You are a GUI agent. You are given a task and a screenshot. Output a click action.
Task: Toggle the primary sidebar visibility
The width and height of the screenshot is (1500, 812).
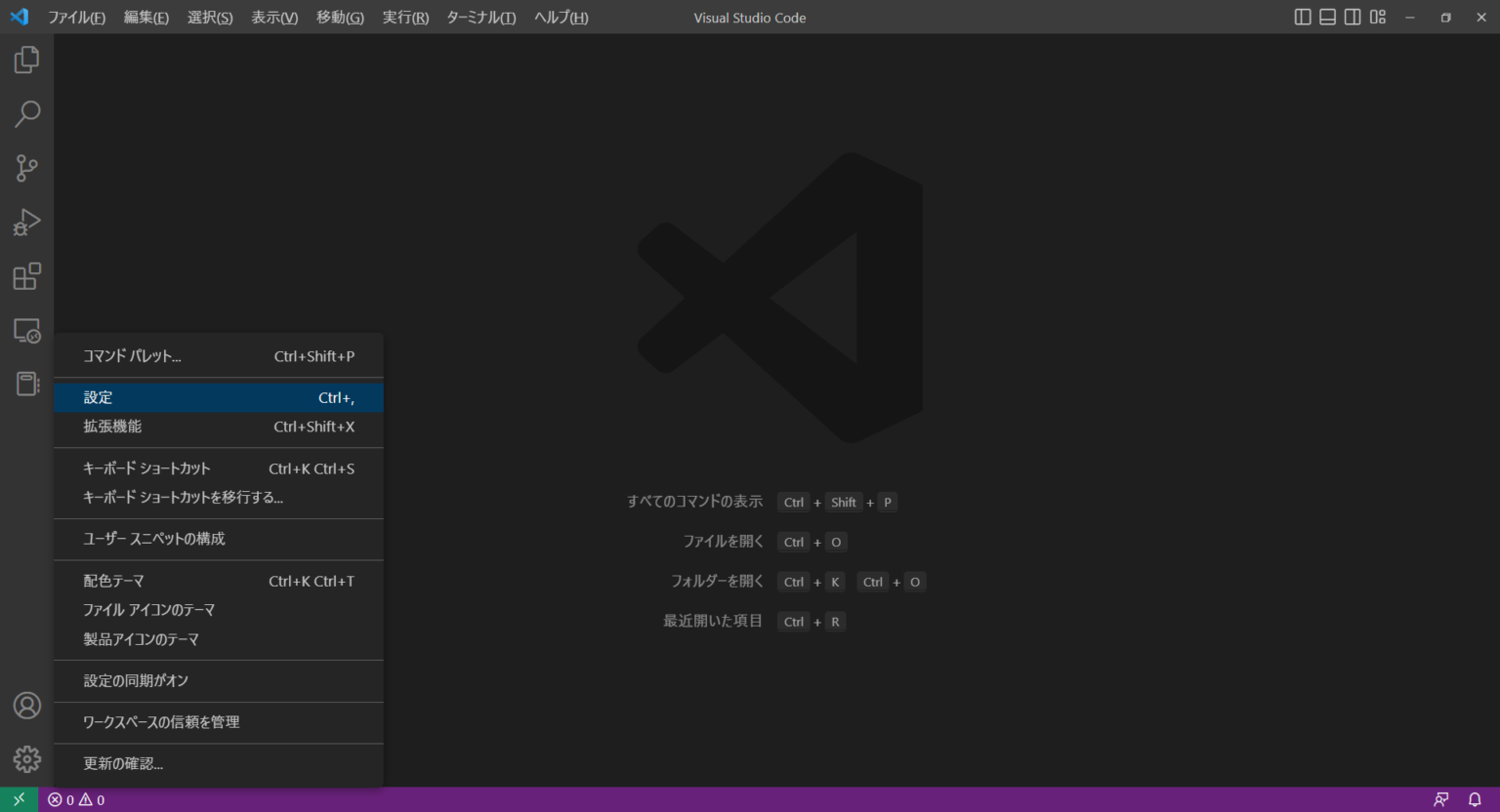pos(1302,17)
